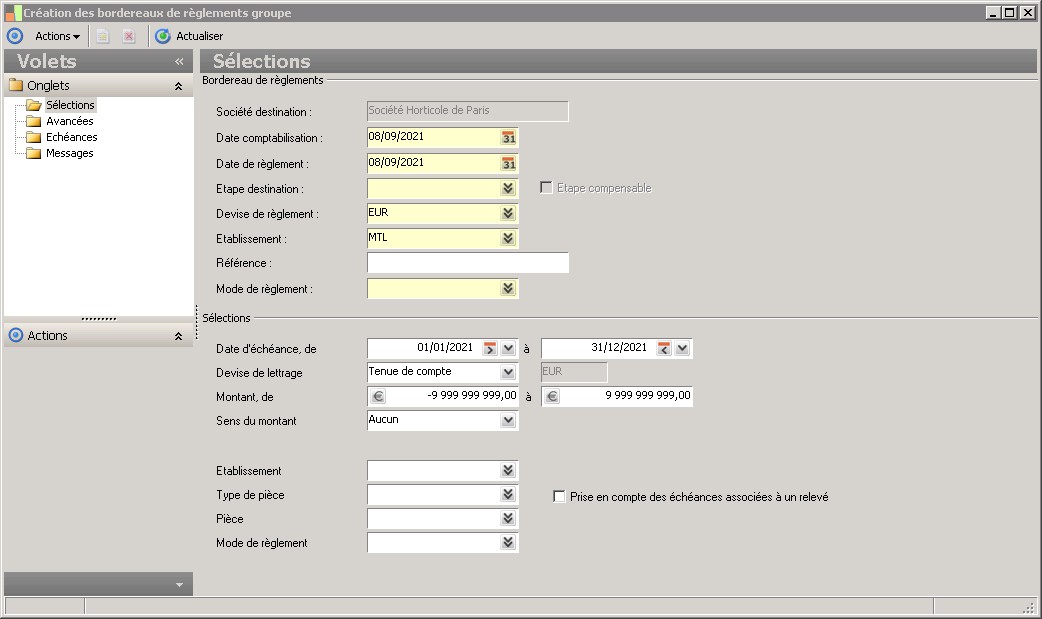Collapse the Volets side panel
The height and width of the screenshot is (619, 1042).
tap(180, 61)
